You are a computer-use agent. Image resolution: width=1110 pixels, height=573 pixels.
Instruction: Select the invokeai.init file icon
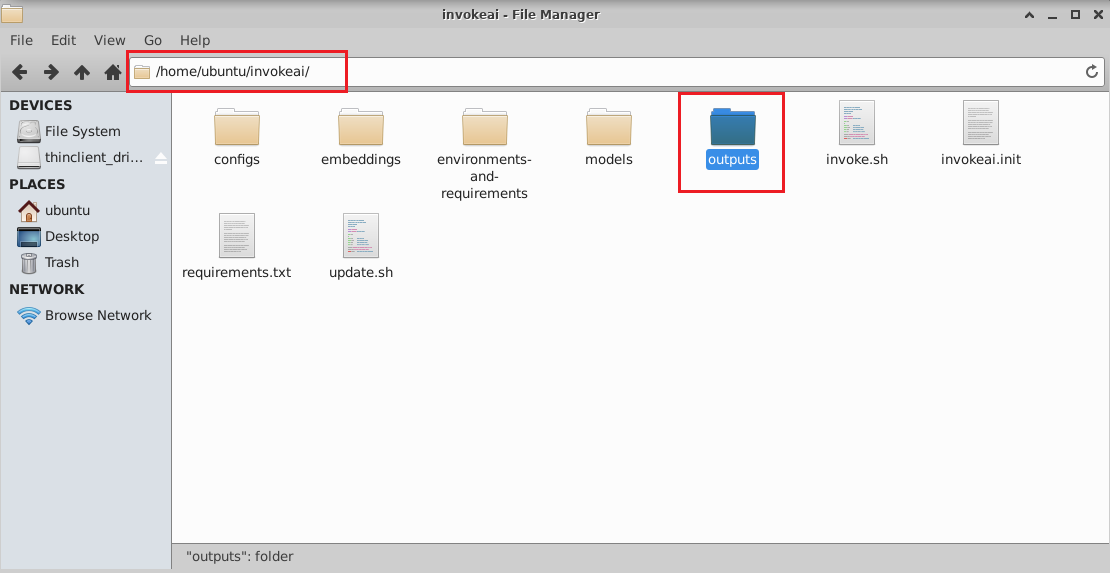980,123
